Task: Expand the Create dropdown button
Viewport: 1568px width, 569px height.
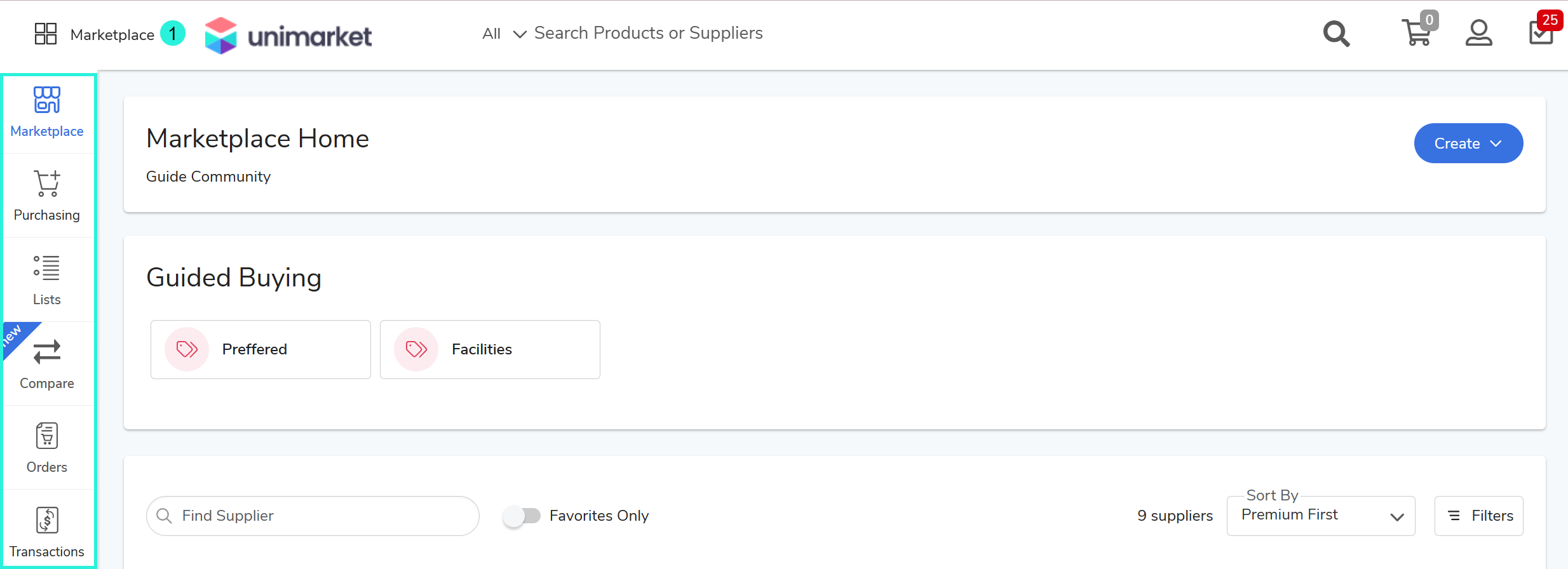Action: click(1468, 144)
